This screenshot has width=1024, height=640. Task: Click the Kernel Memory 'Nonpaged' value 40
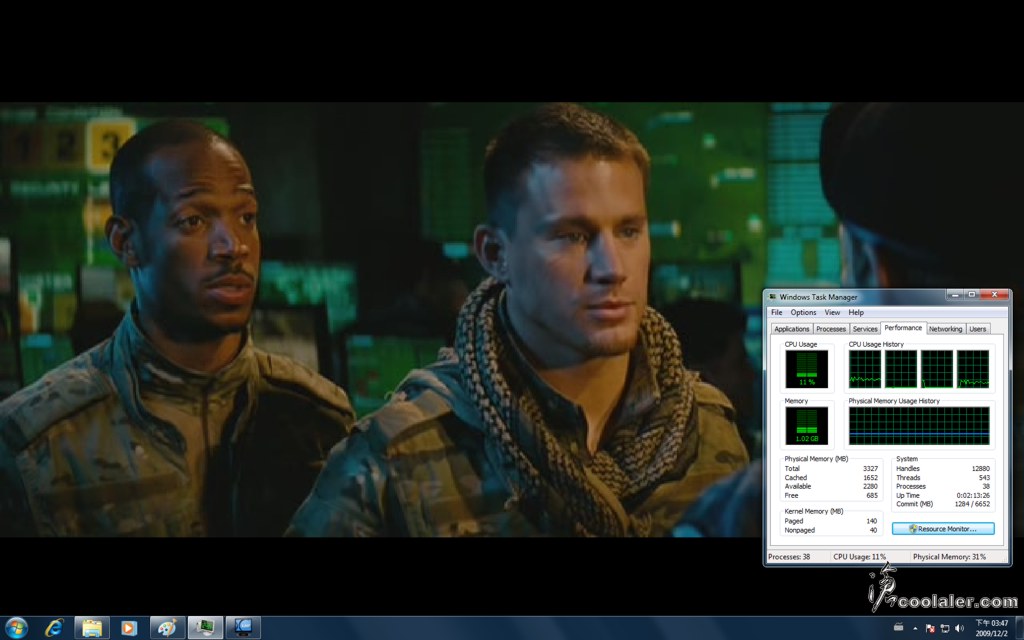(x=874, y=530)
